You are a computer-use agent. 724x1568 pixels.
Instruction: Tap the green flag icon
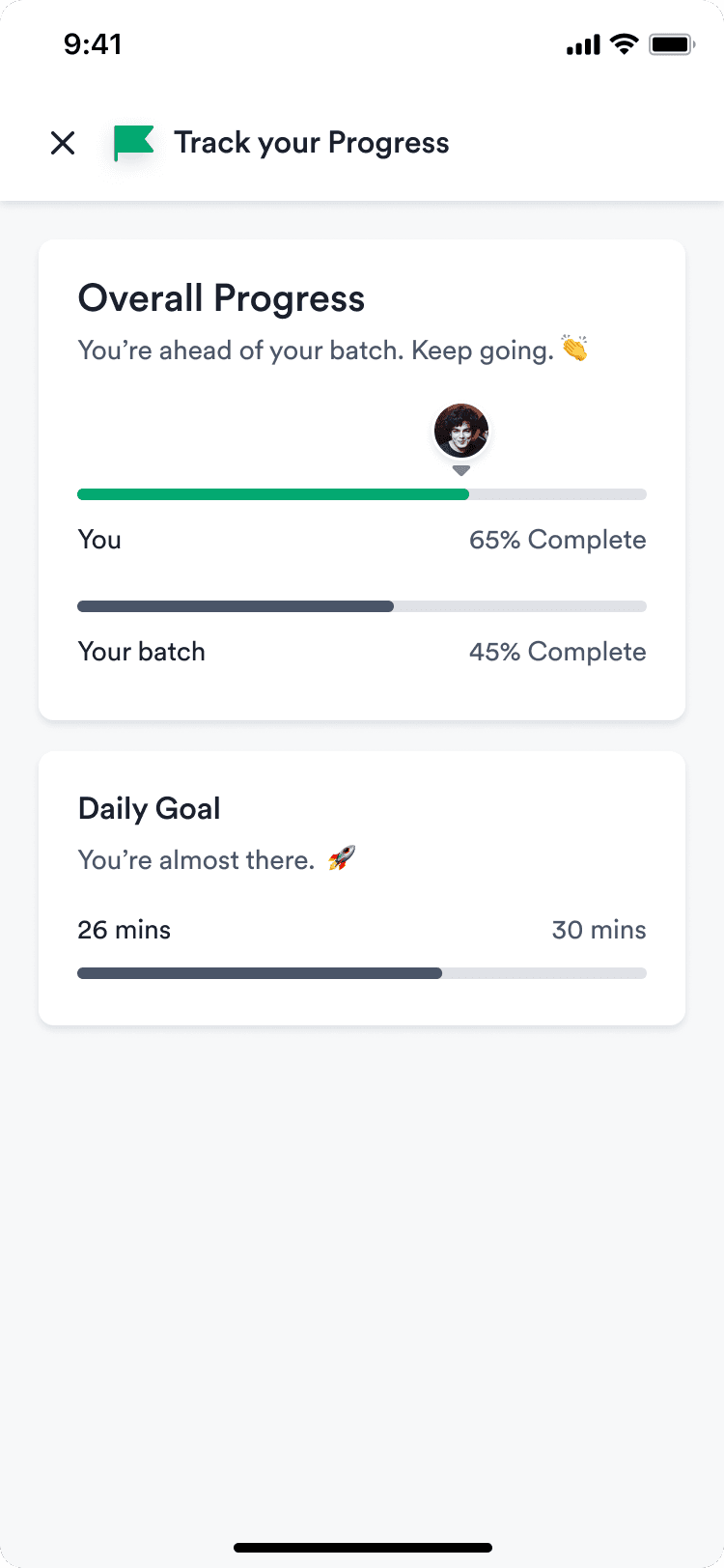(x=134, y=143)
